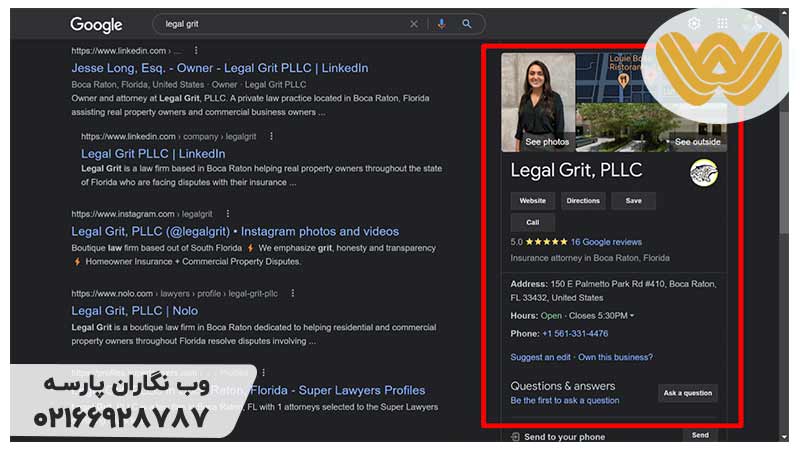800x450 pixels.
Task: Open the Google apps grid icon
Action: (722, 24)
